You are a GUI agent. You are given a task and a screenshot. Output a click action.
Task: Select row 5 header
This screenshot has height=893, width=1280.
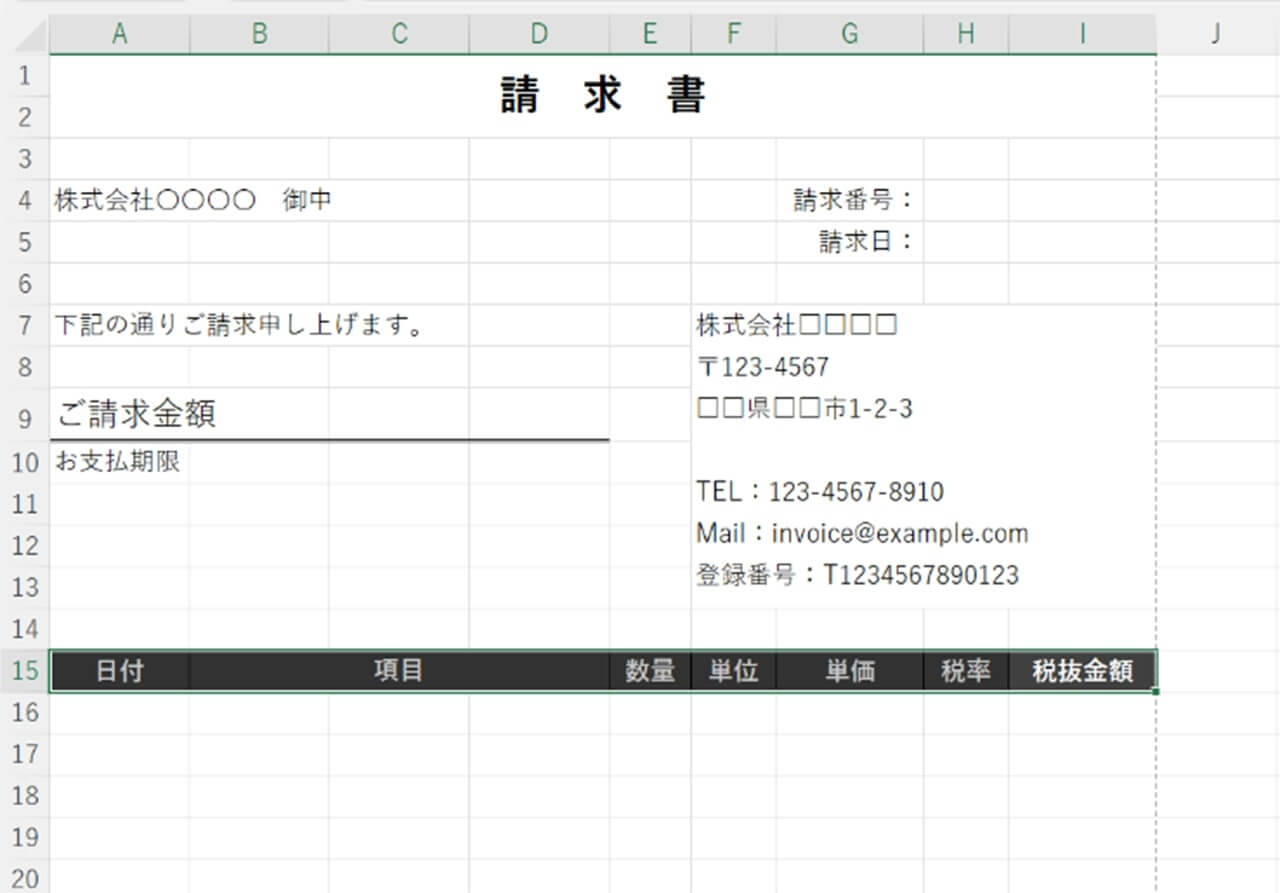[26, 242]
